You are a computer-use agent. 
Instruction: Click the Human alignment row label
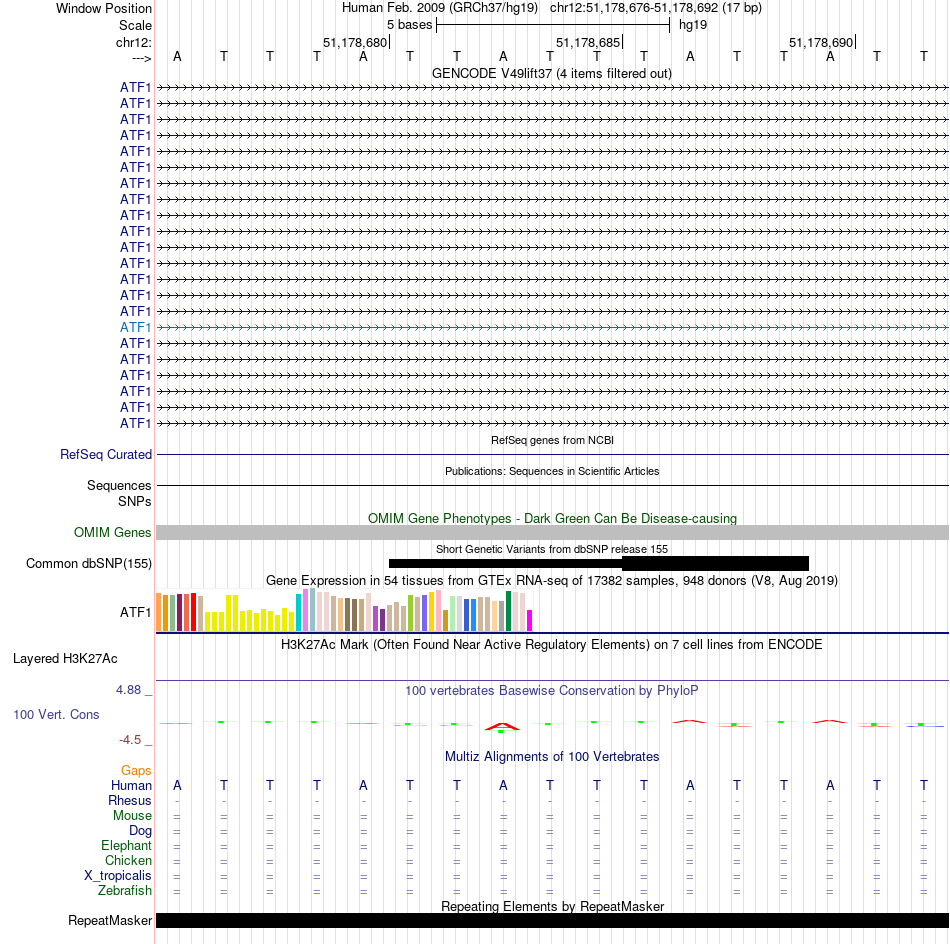(131, 785)
